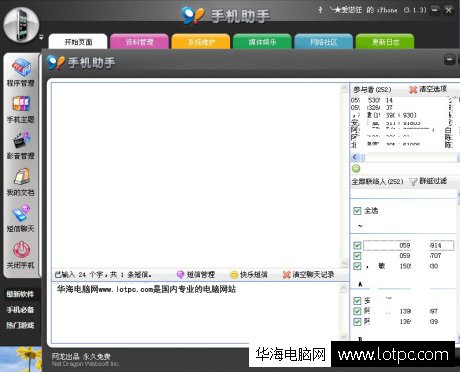460x372 pixels.
Task: Click the 群组过滤 funnel icon
Action: pyautogui.click(x=413, y=182)
